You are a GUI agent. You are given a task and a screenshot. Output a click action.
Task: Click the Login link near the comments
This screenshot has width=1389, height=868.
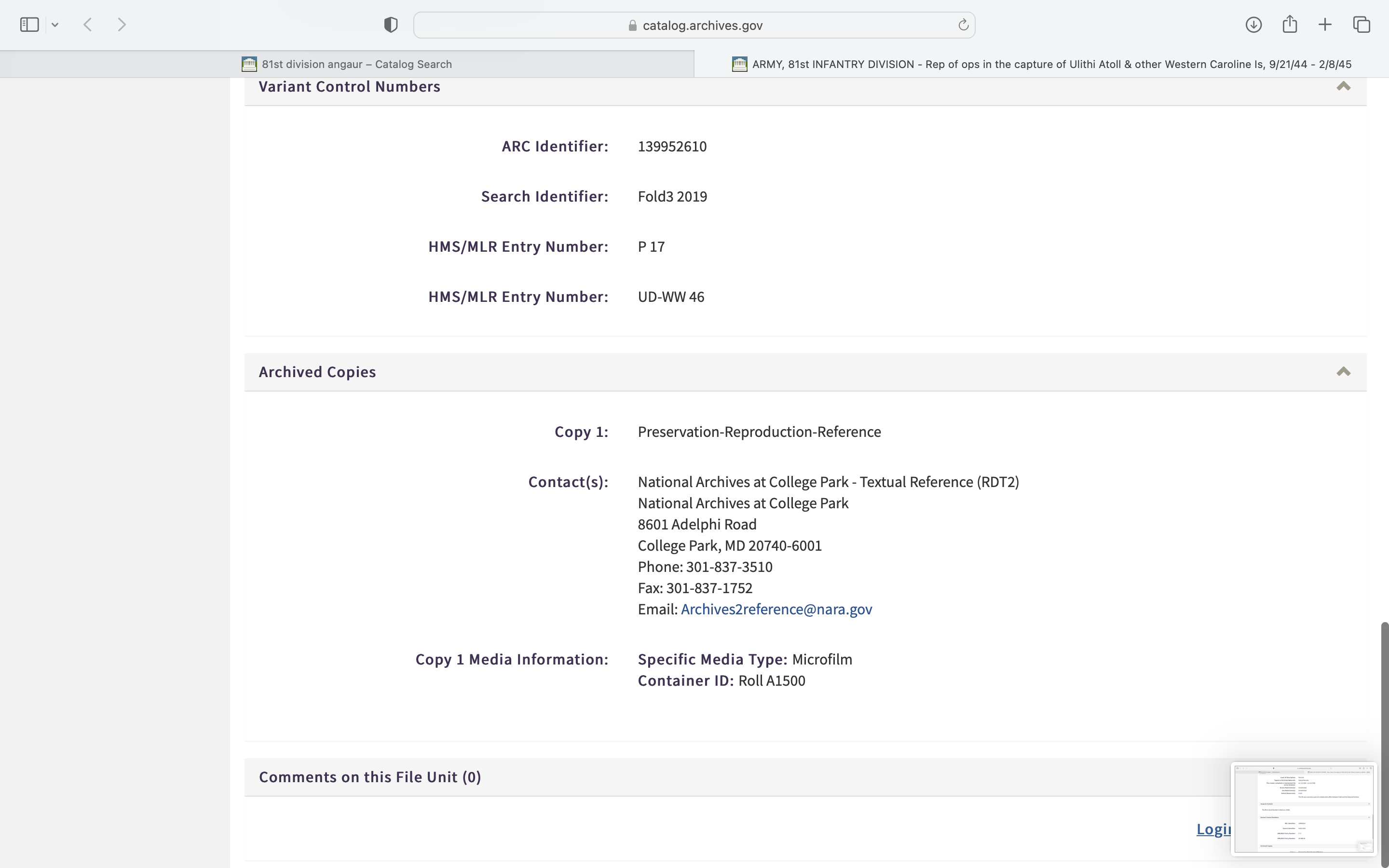pyautogui.click(x=1213, y=829)
